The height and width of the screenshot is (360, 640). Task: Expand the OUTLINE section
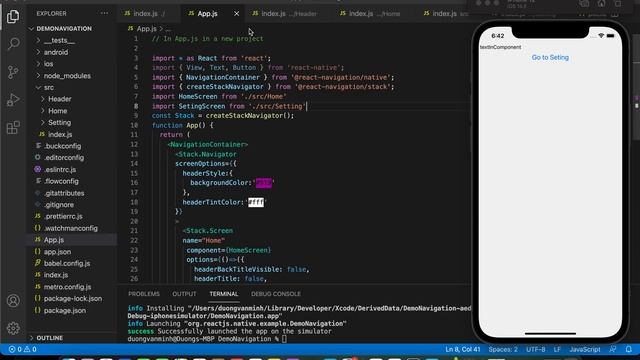coord(49,338)
